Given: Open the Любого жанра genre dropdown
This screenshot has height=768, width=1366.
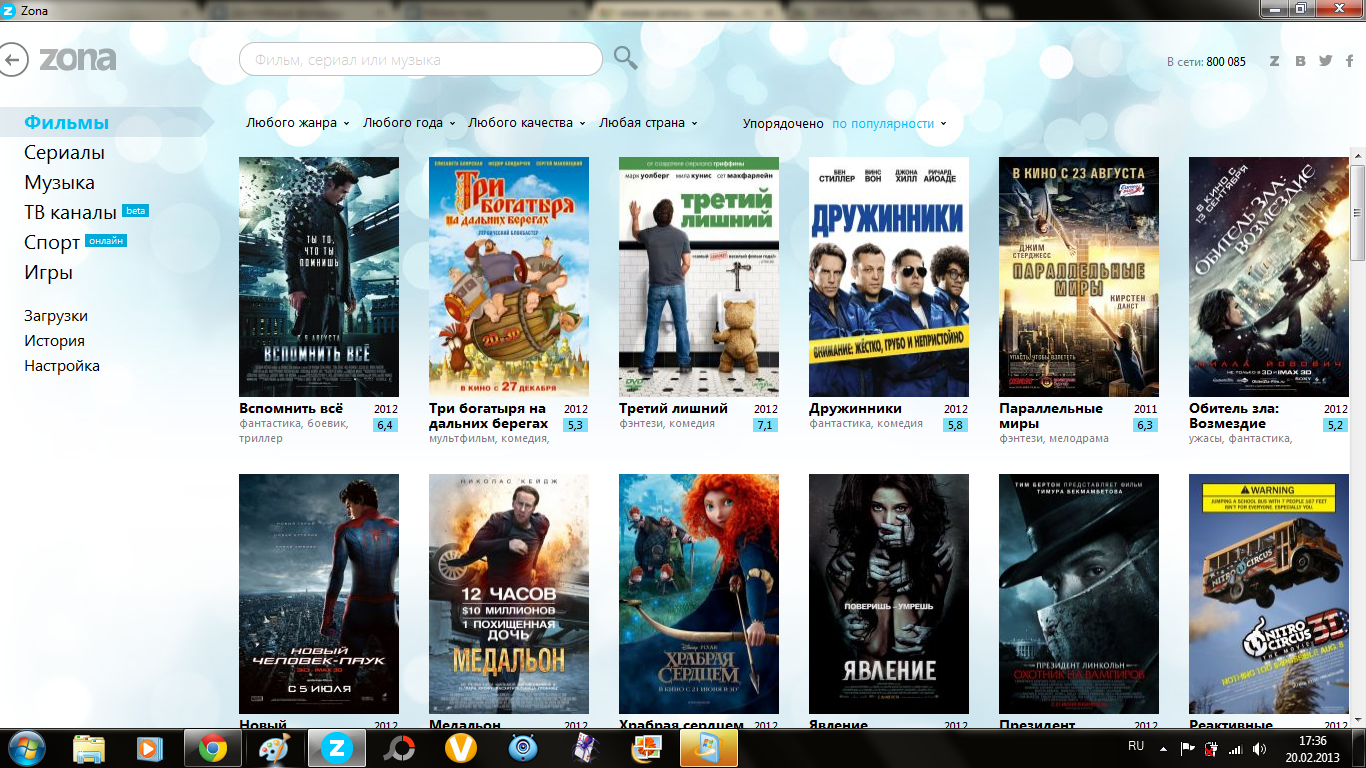Looking at the screenshot, I should pos(298,123).
